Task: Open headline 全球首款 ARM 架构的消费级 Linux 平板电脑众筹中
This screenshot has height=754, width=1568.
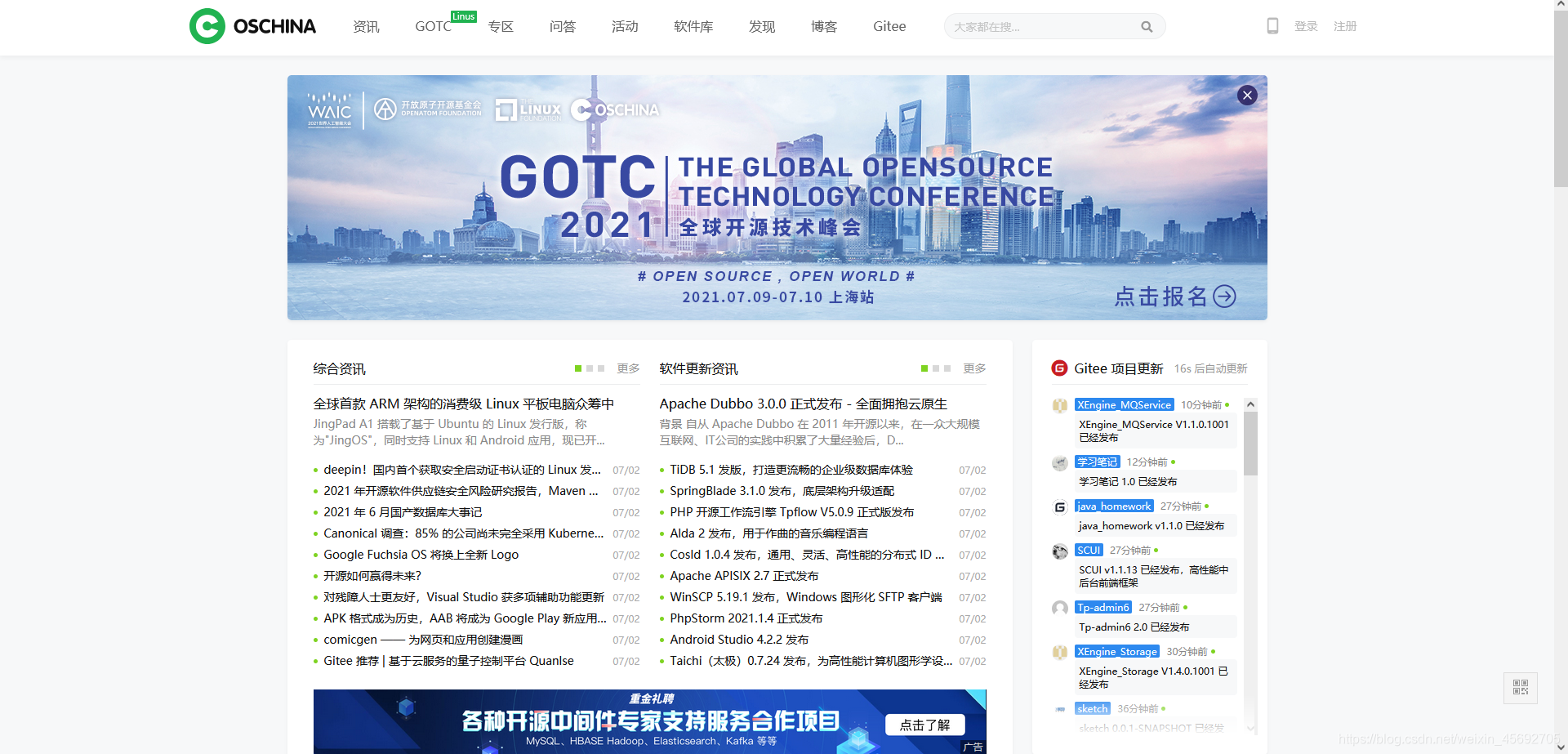Action: [464, 404]
